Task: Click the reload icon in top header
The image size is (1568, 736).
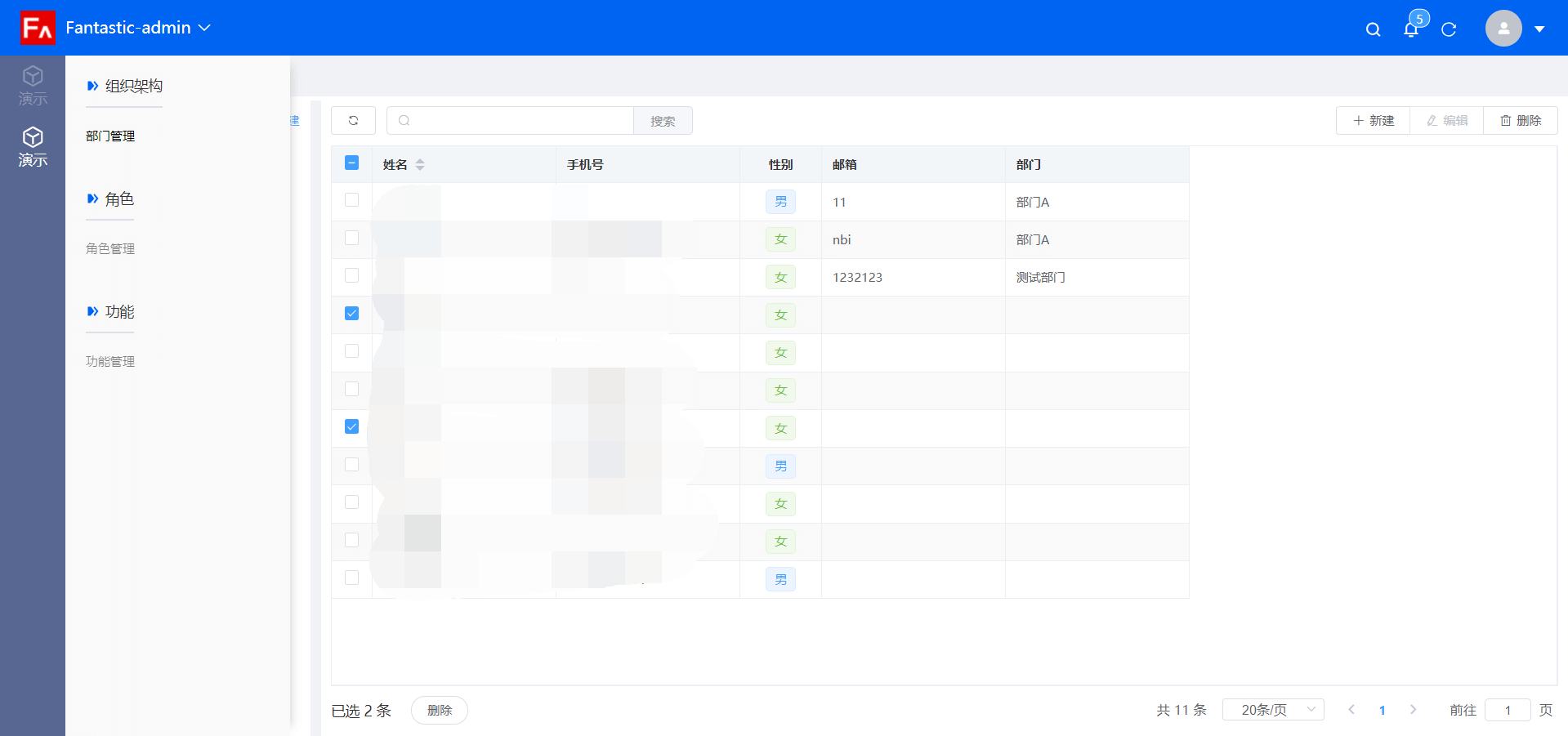Action: tap(1449, 29)
